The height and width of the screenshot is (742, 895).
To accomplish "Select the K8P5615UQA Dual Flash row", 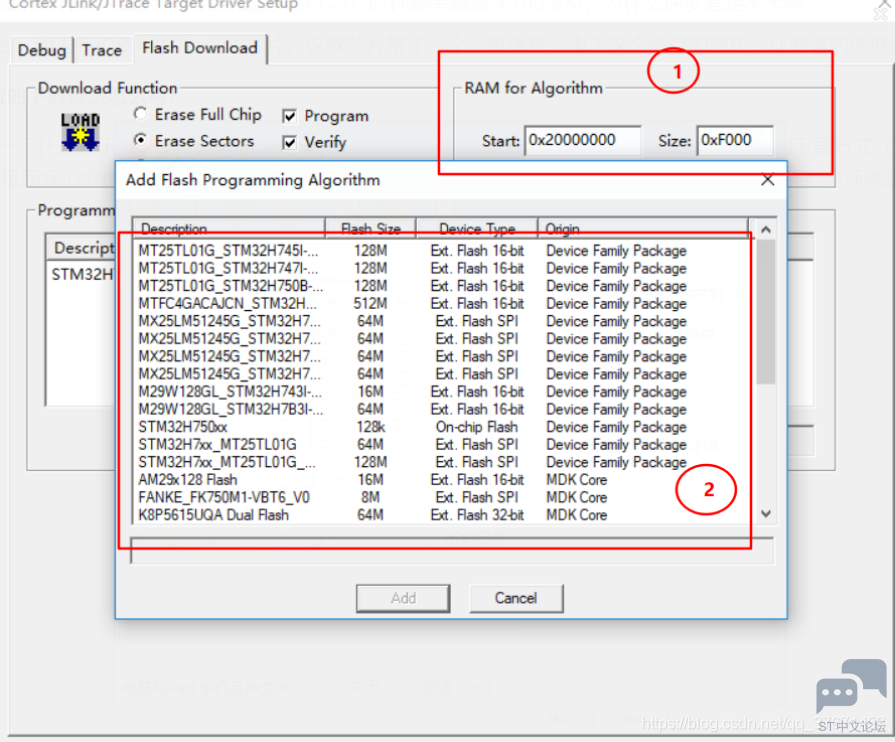I will [442, 515].
